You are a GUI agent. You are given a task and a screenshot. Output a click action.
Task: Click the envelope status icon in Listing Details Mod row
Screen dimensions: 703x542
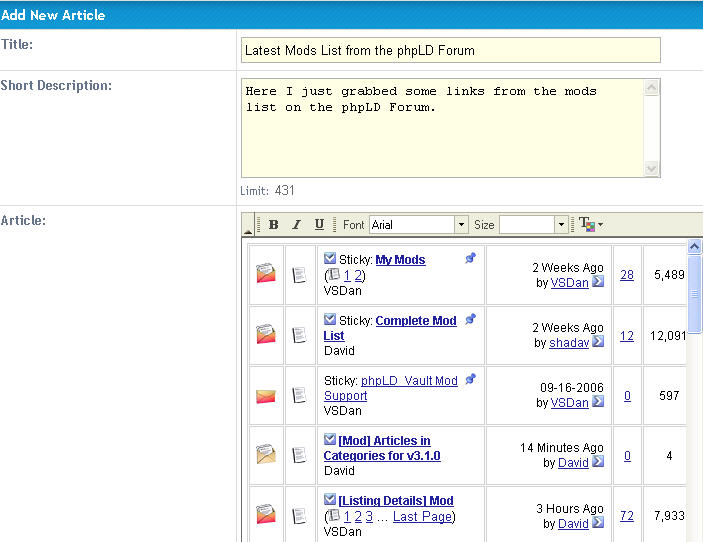pyautogui.click(x=266, y=514)
